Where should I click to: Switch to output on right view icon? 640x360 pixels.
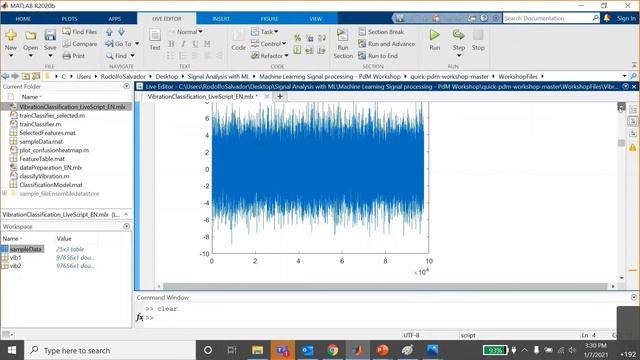point(633,121)
